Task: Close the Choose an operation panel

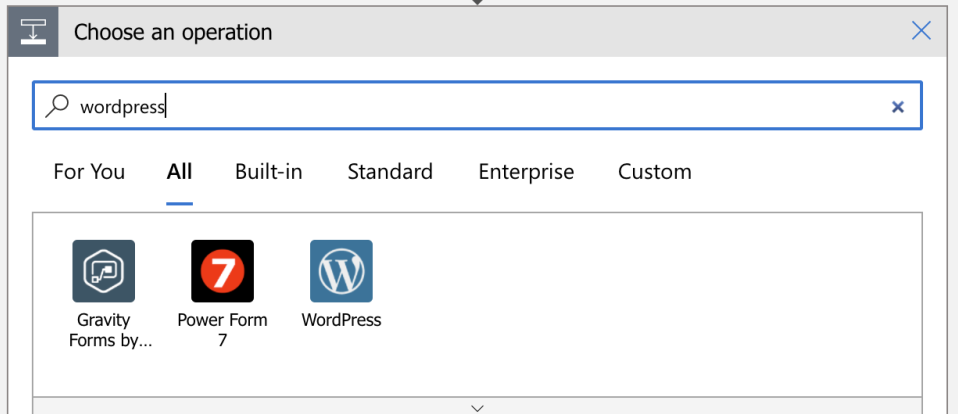Action: (x=921, y=31)
